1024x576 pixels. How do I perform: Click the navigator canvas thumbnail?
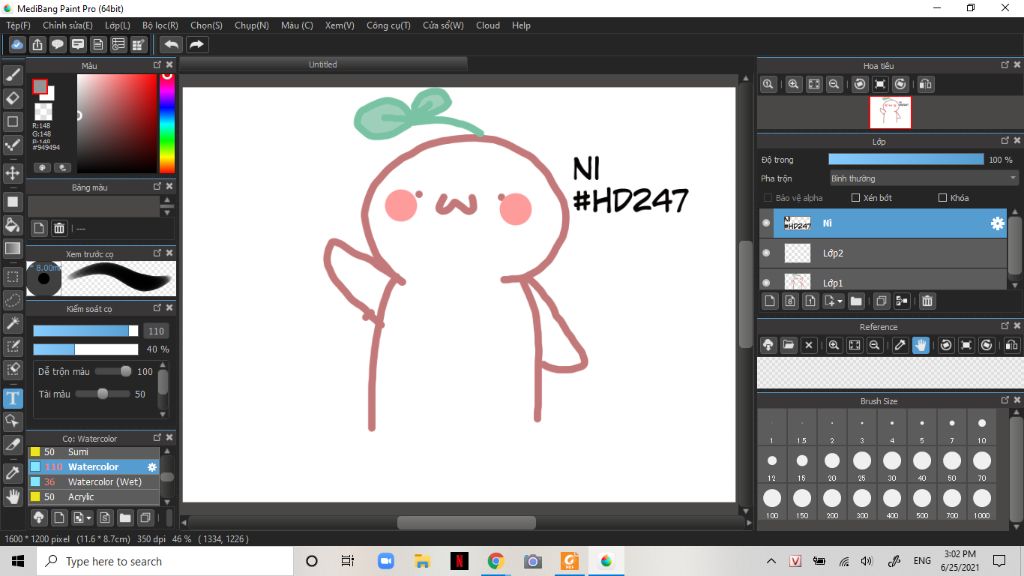tap(890, 112)
